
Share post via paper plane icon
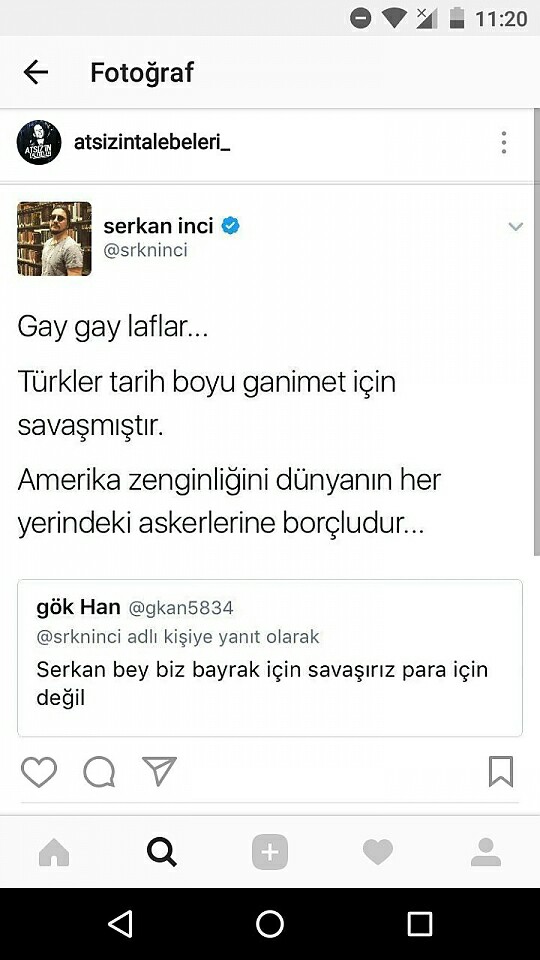tap(159, 771)
